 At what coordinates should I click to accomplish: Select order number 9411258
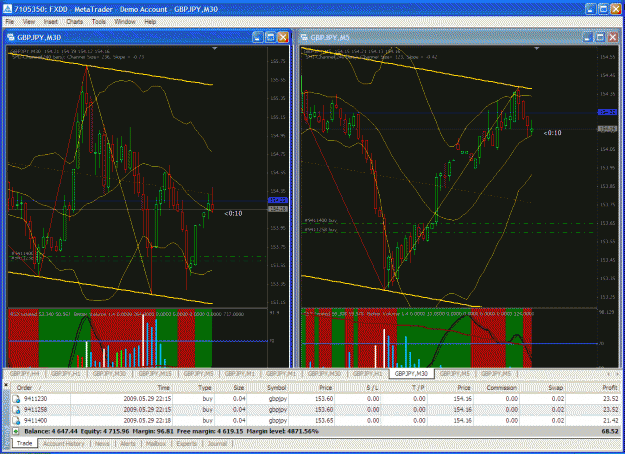[35, 409]
